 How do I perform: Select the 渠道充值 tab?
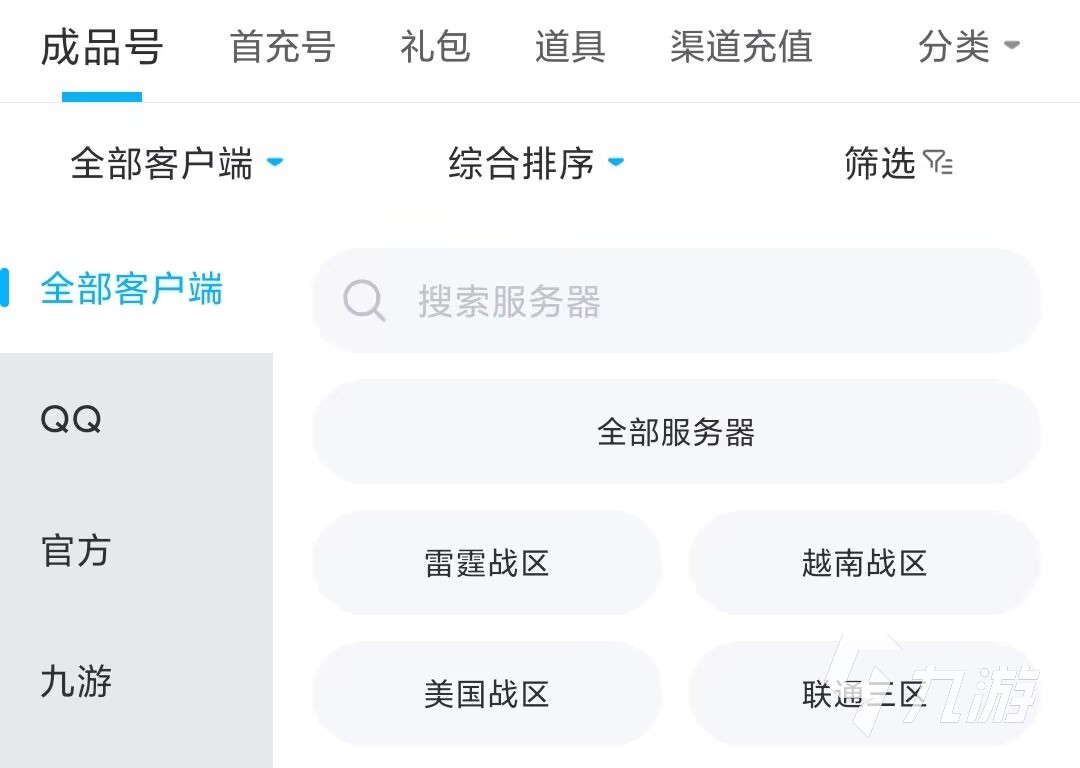point(741,47)
